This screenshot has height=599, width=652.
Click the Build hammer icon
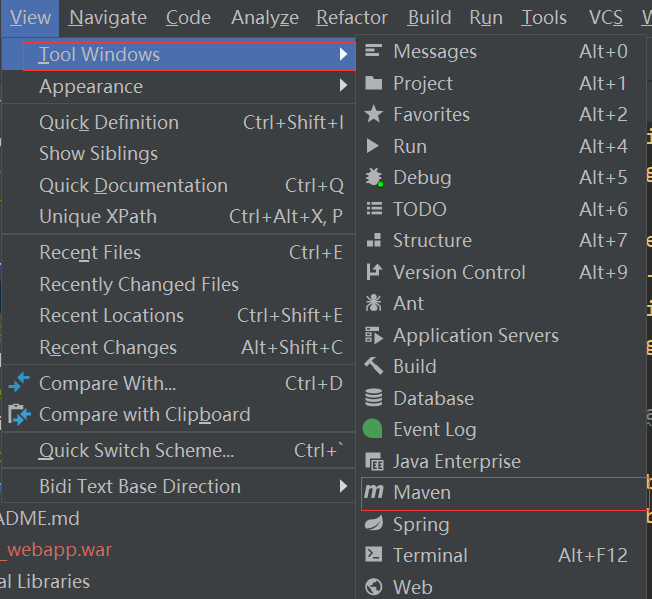click(x=373, y=366)
